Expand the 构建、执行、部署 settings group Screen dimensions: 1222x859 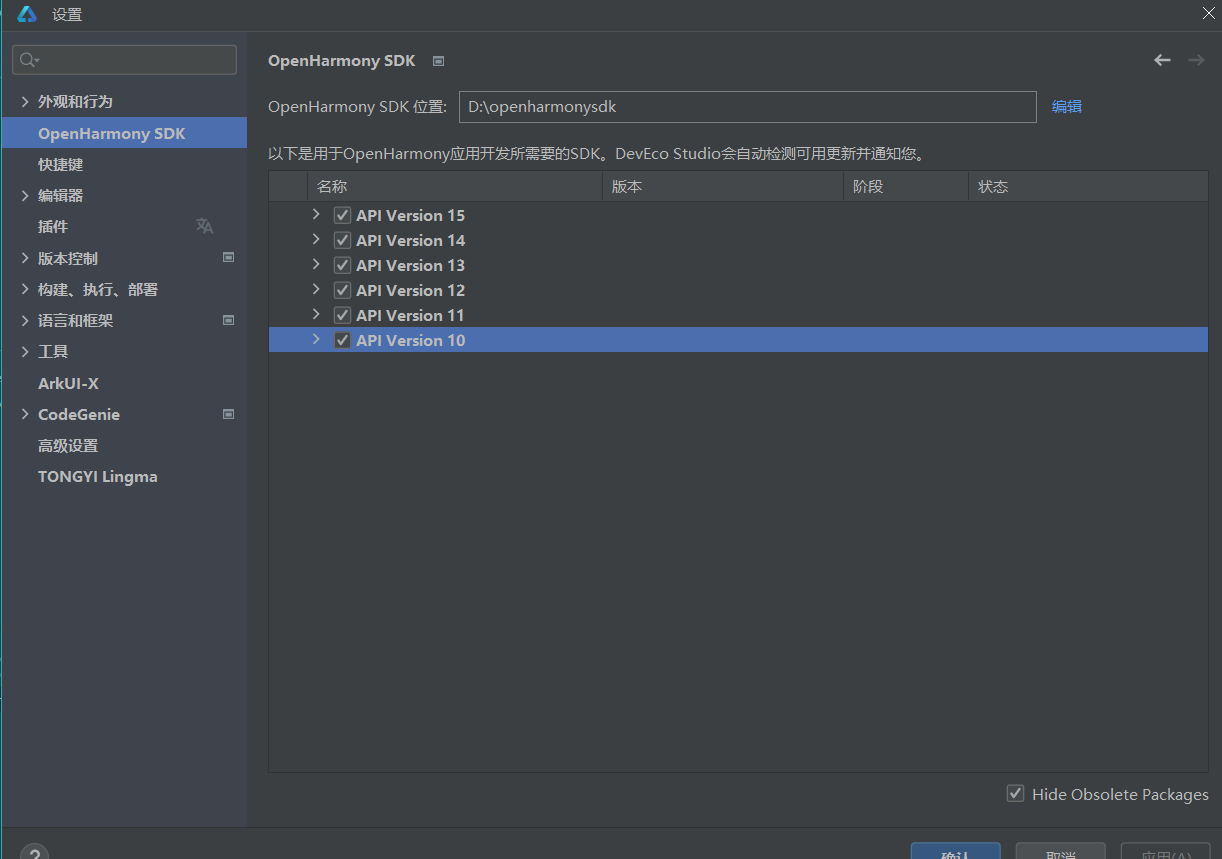[25, 289]
